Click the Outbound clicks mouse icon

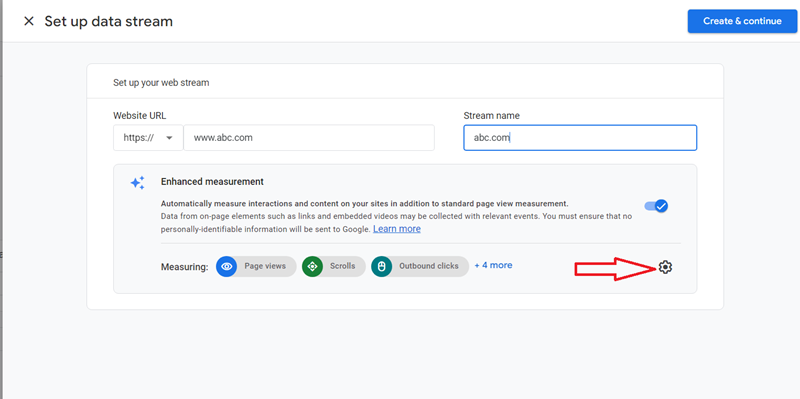tap(382, 266)
